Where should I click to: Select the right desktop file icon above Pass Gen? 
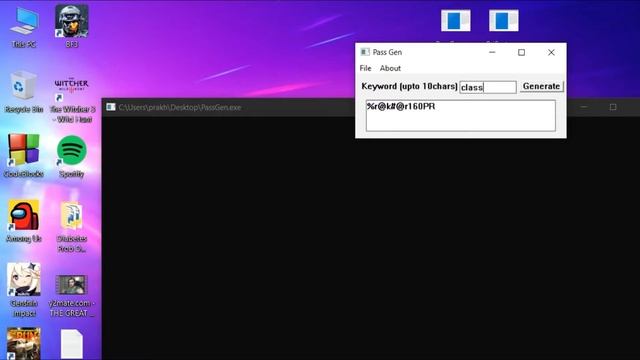coord(504,20)
